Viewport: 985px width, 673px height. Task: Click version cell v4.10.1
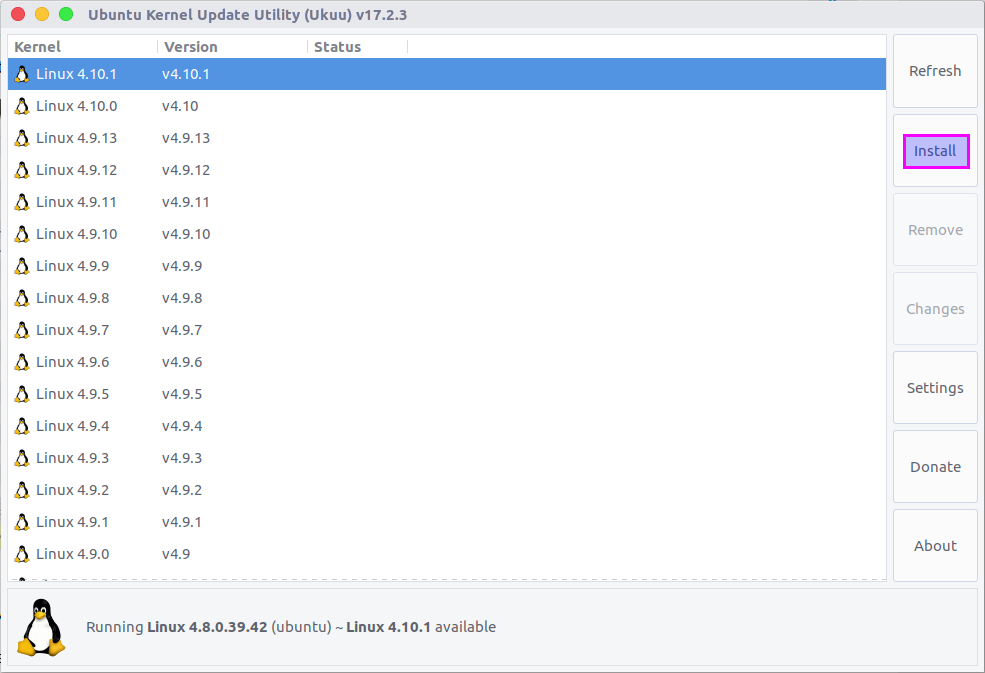click(x=186, y=74)
